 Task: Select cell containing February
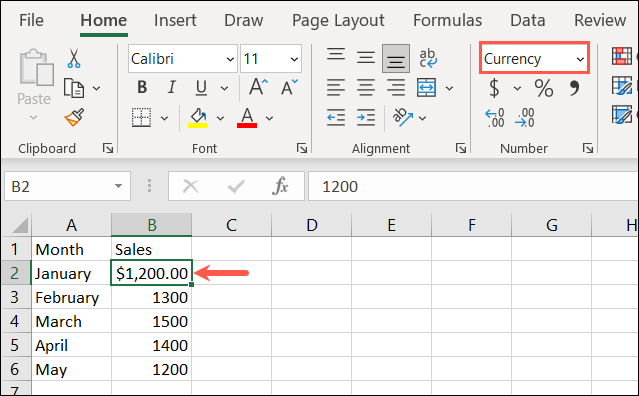pyautogui.click(x=71, y=297)
